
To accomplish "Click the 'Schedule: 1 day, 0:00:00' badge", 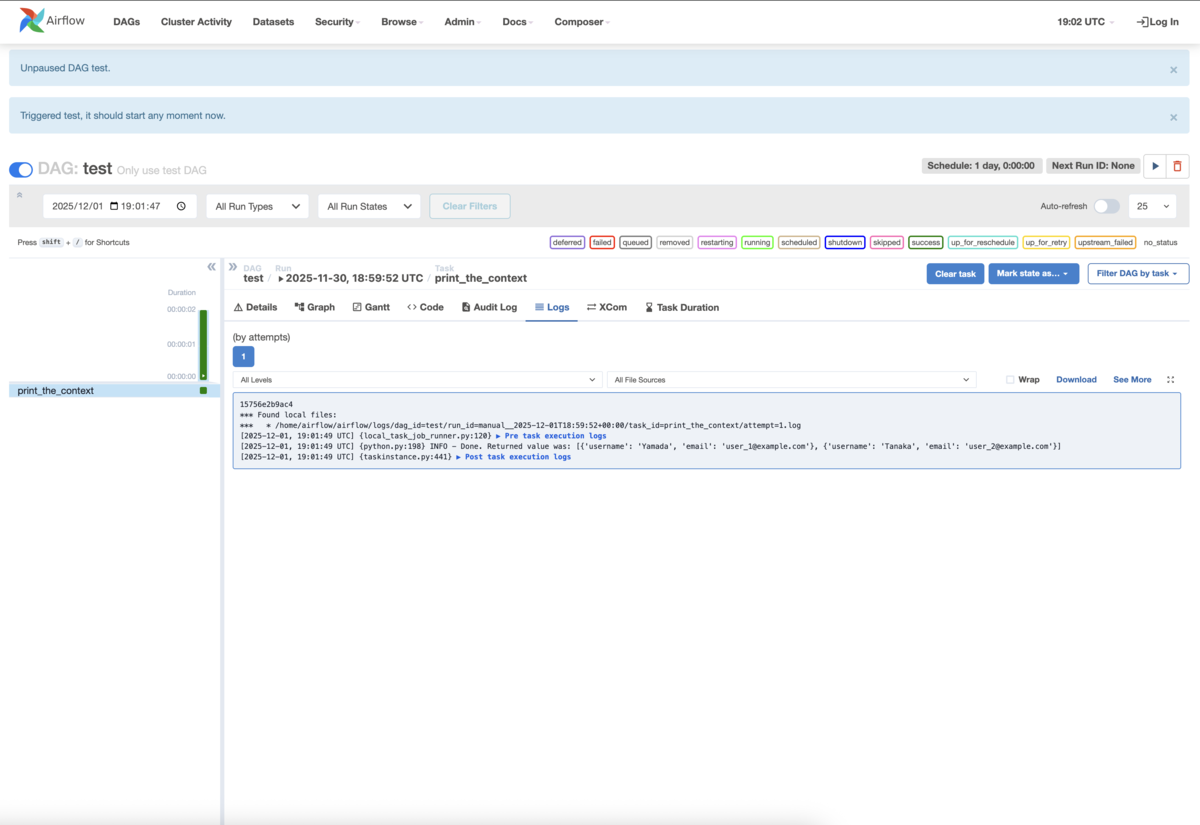I will tap(982, 166).
